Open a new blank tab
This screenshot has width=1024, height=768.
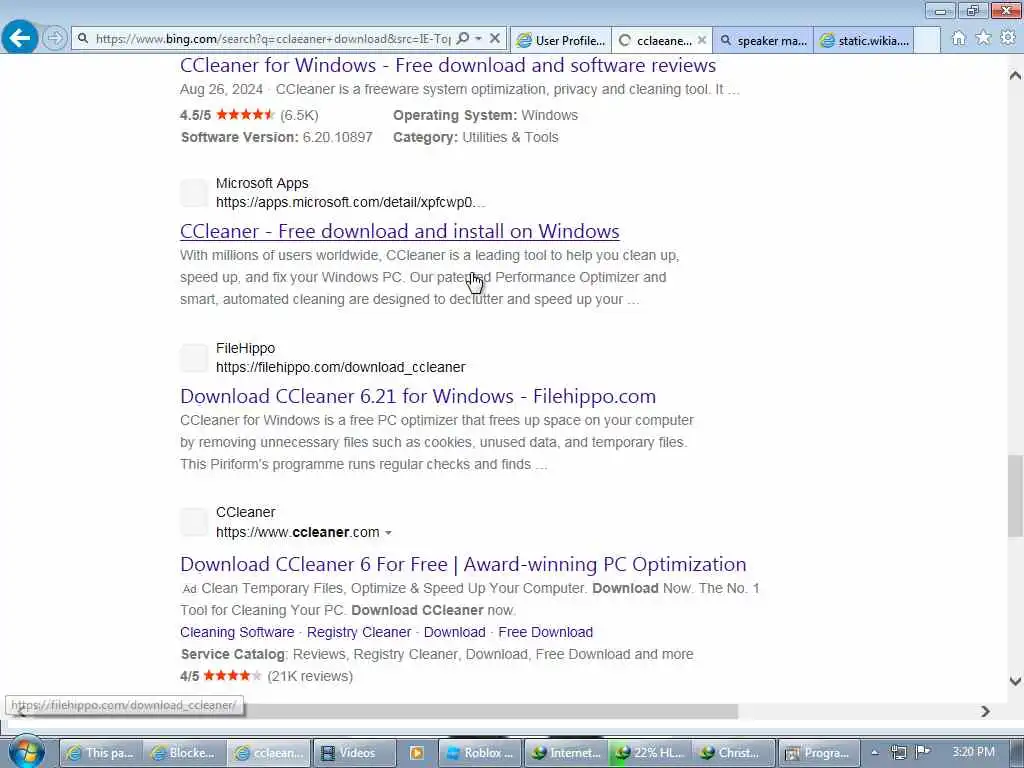[x=927, y=40]
